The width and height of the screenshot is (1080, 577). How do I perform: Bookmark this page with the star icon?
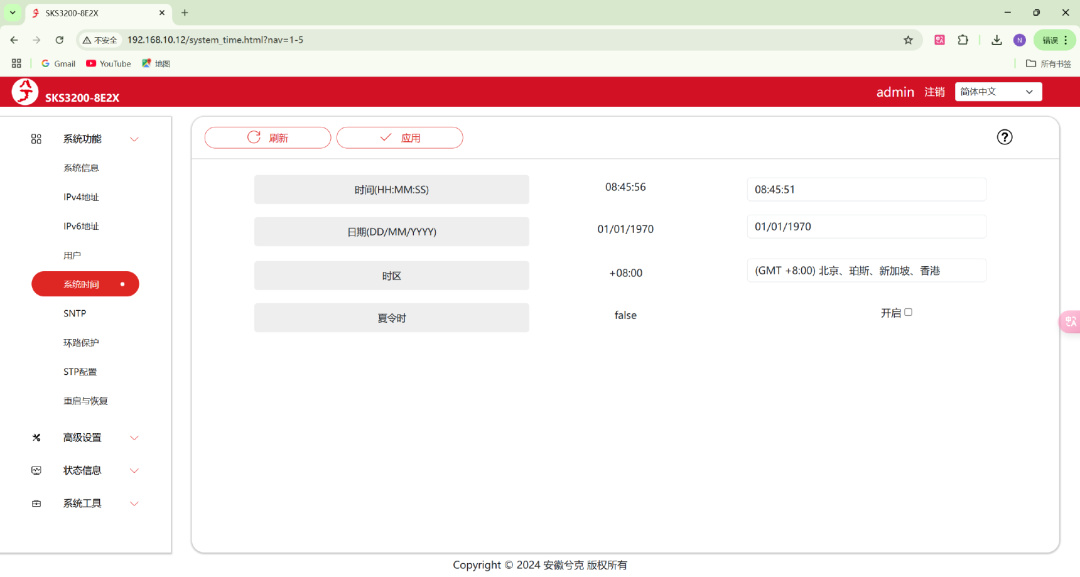pos(908,40)
